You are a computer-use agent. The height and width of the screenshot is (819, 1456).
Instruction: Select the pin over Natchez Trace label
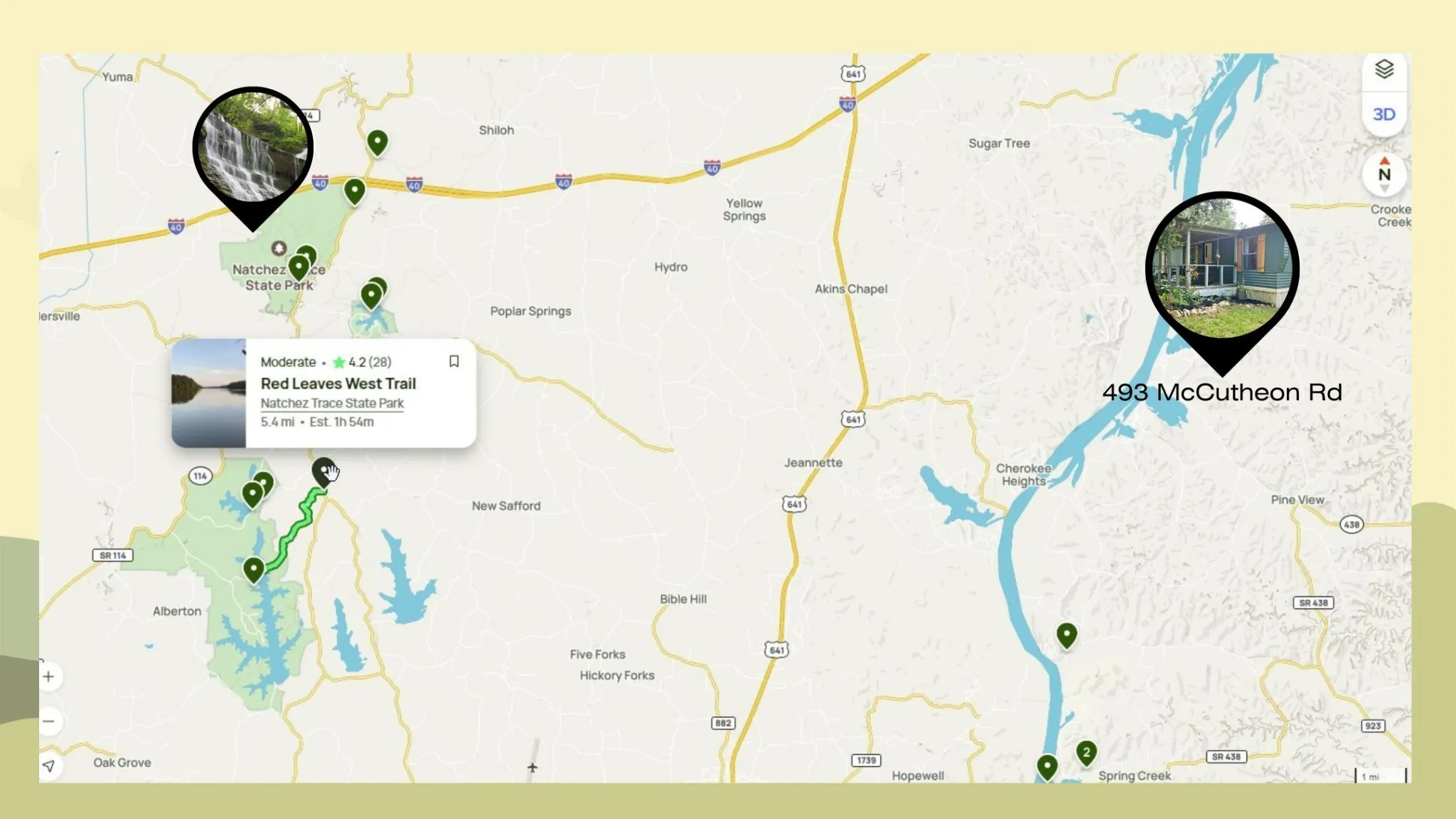(299, 267)
